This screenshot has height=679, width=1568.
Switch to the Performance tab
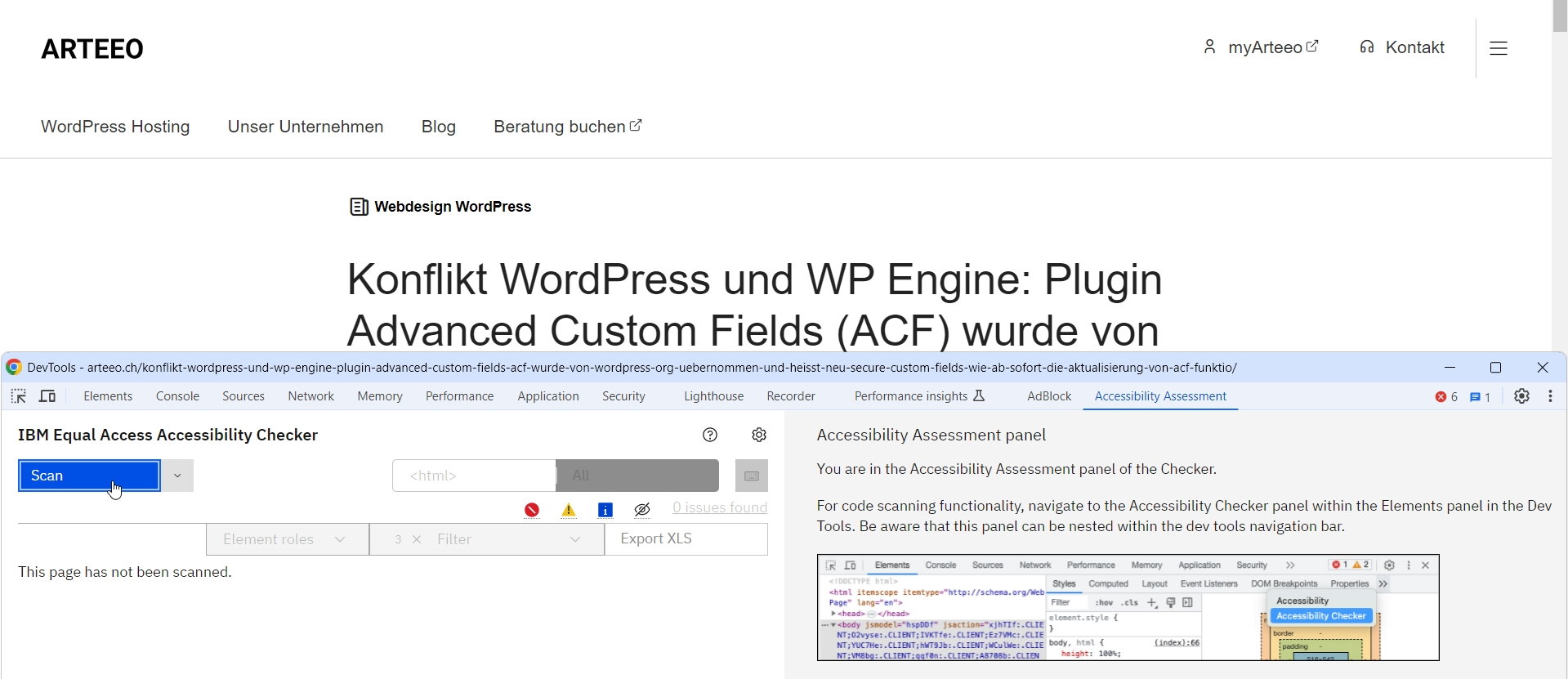459,396
